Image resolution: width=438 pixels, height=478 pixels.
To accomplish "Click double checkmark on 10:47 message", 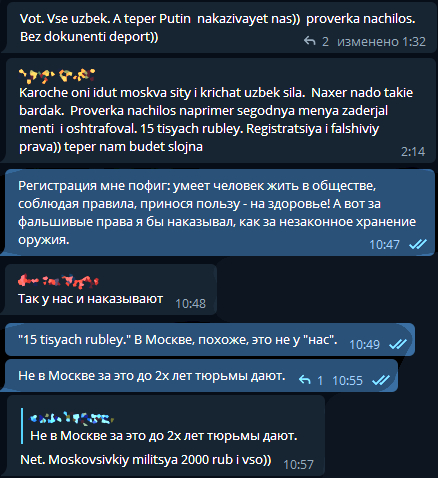I will click(x=418, y=245).
